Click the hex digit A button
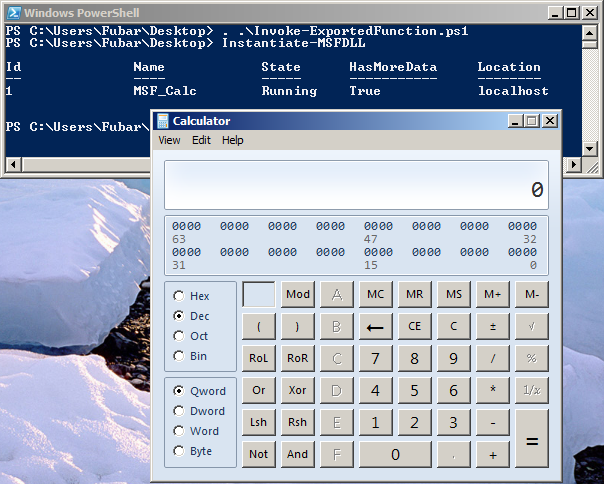Image resolution: width=604 pixels, height=484 pixels. coord(337,294)
